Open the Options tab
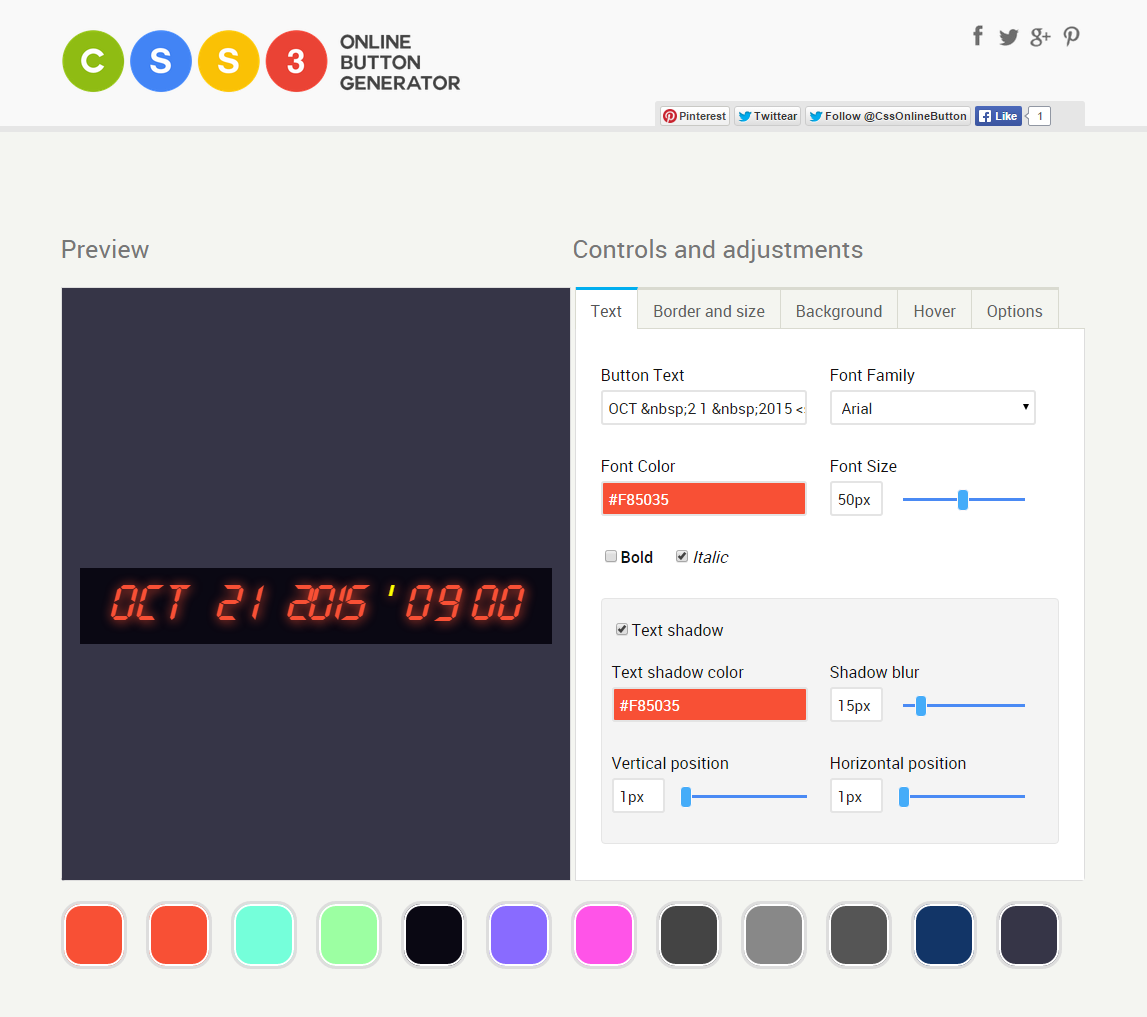The height and width of the screenshot is (1017, 1147). (x=1015, y=311)
